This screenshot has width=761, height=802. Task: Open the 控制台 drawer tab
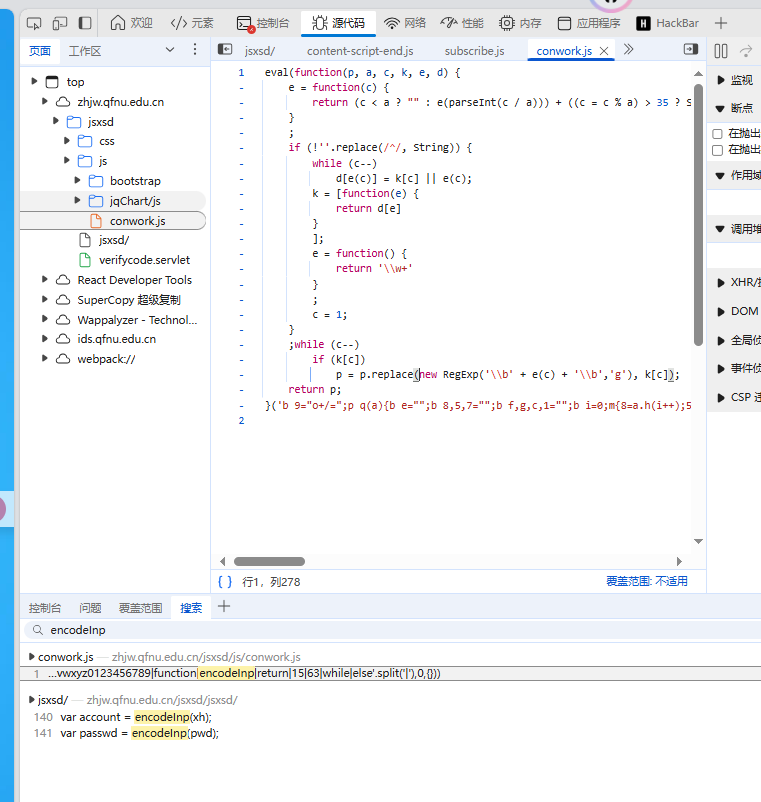coord(44,607)
